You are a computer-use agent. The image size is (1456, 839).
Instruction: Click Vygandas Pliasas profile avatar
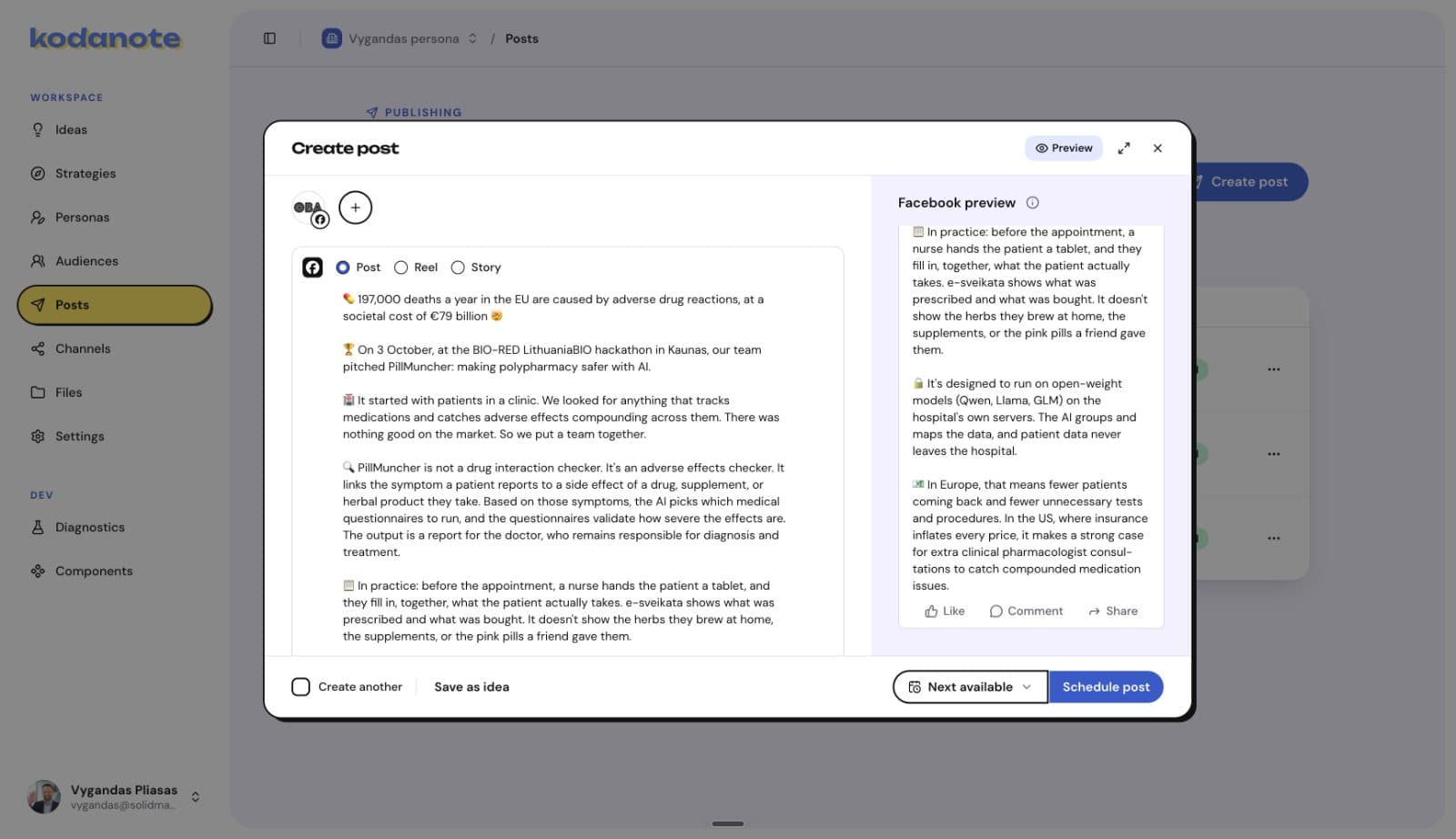point(44,796)
